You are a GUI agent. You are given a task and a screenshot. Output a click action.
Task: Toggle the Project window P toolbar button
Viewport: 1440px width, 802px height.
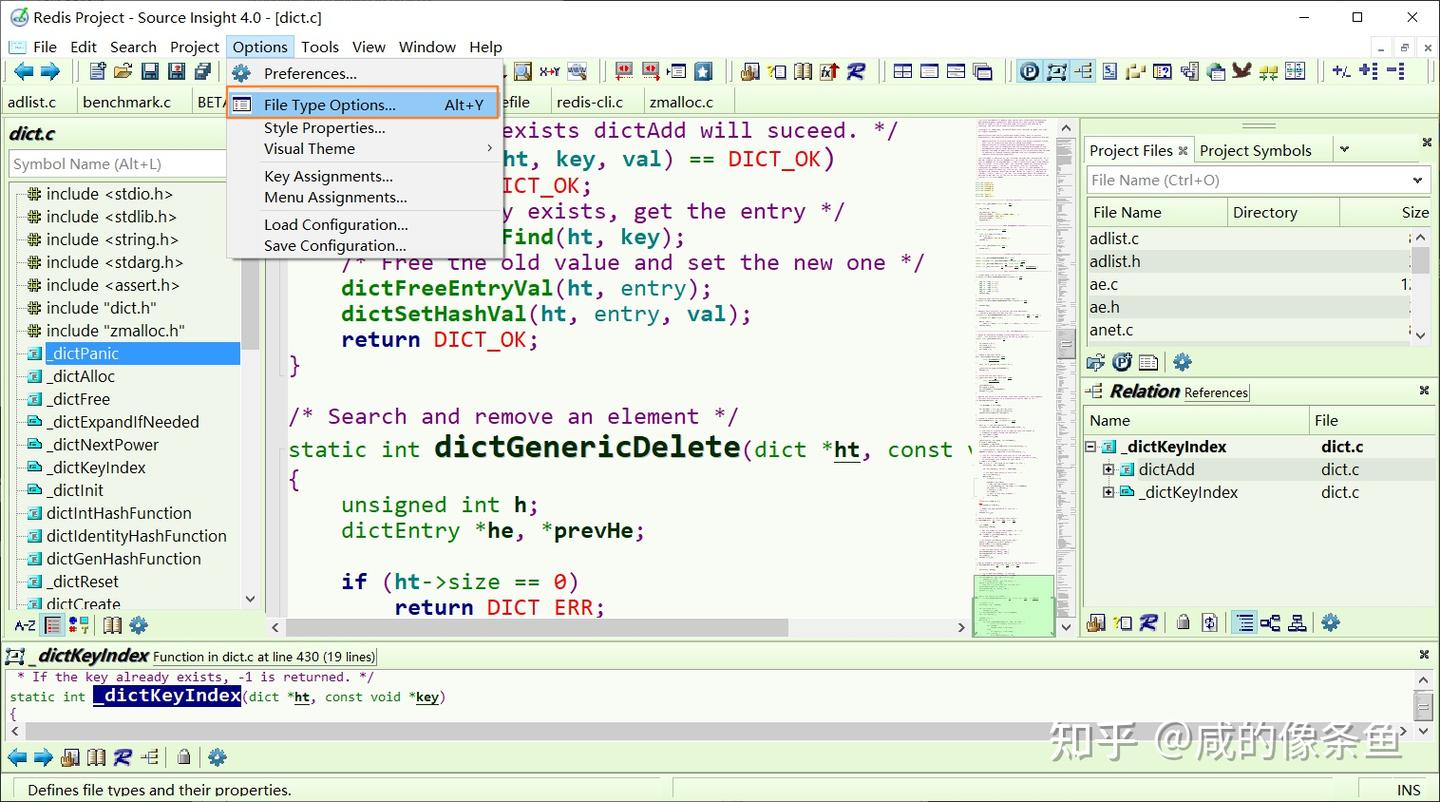[x=1029, y=71]
